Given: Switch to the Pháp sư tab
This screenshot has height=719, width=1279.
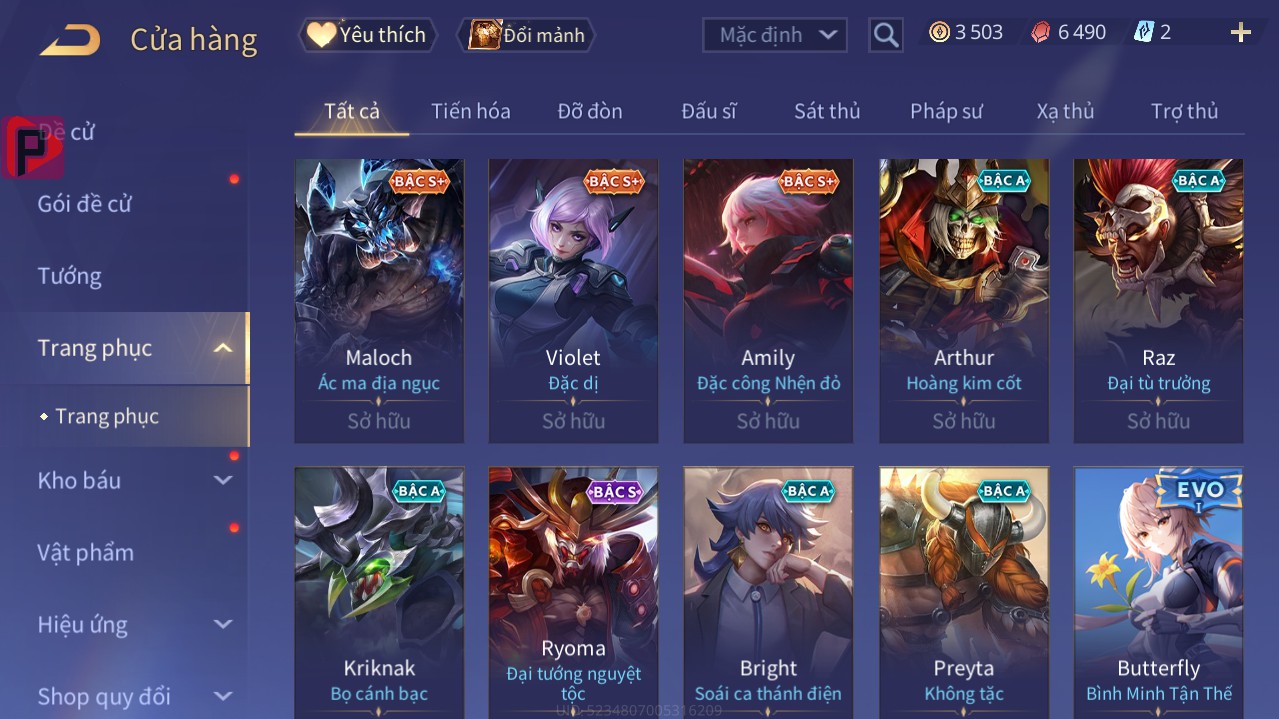Looking at the screenshot, I should (x=946, y=111).
